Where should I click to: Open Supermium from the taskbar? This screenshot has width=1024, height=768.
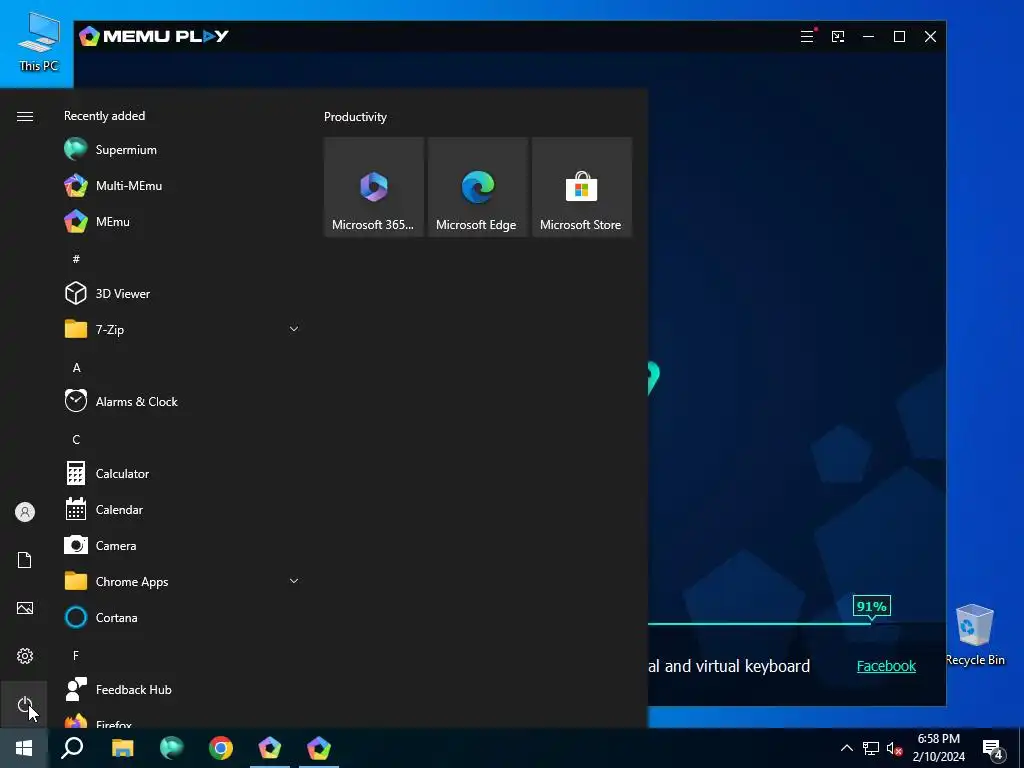coord(172,748)
